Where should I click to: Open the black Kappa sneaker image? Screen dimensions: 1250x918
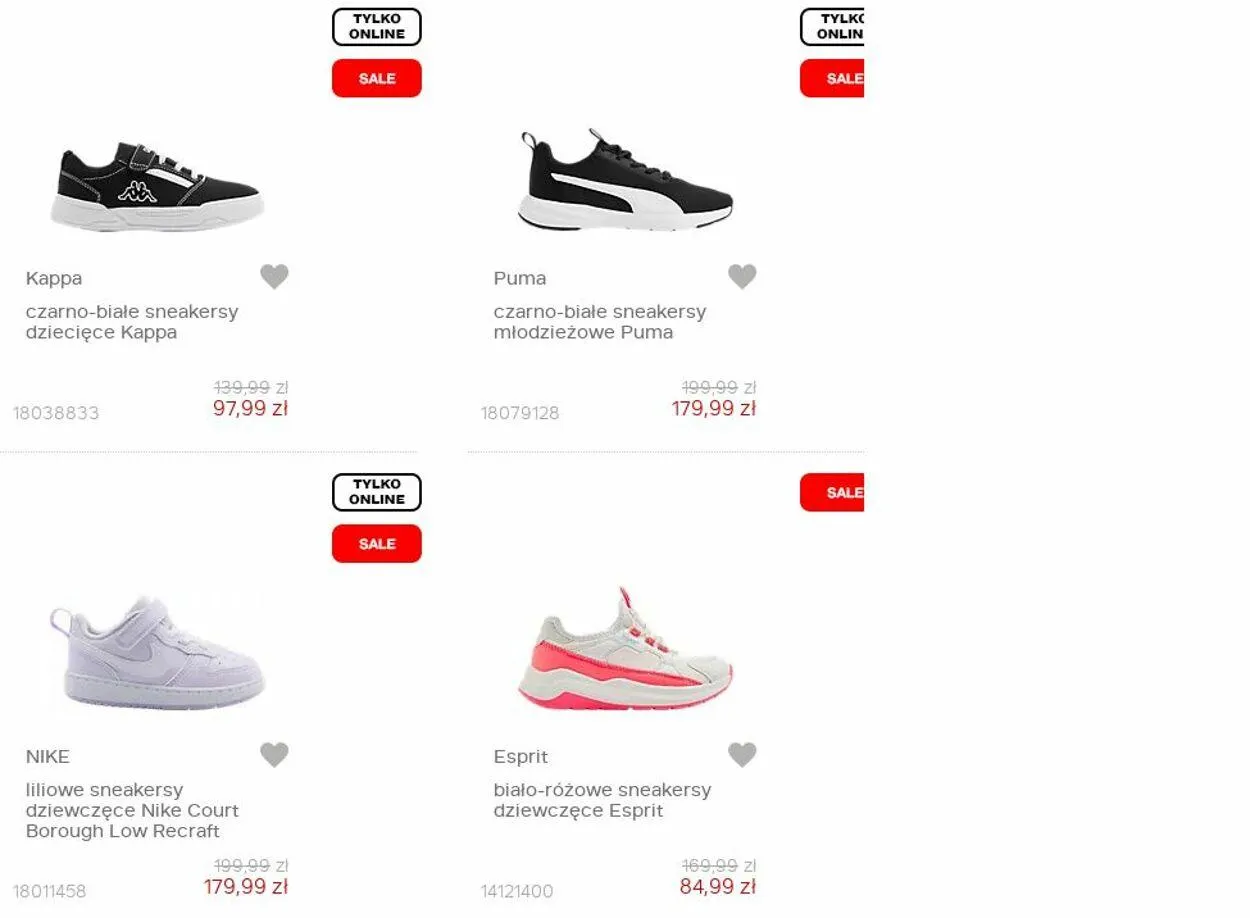point(157,187)
